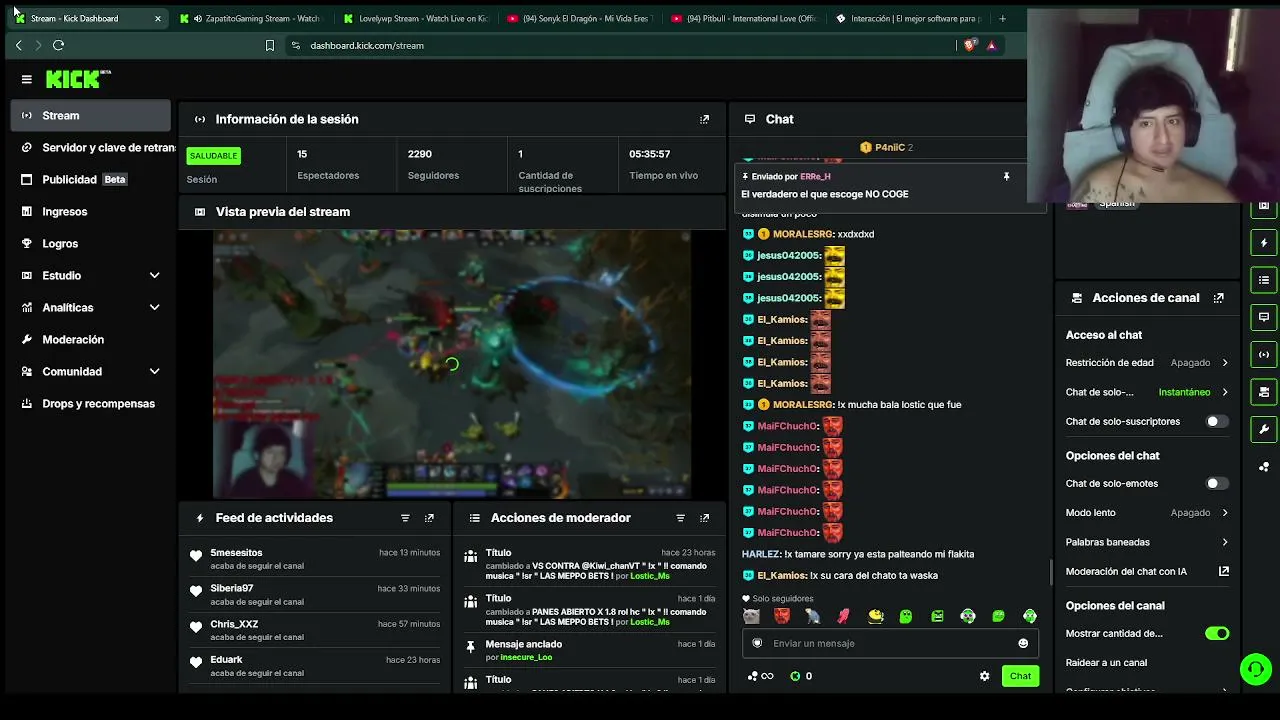1280x720 pixels.
Task: Filter the Feed de actividades list
Action: [405, 518]
